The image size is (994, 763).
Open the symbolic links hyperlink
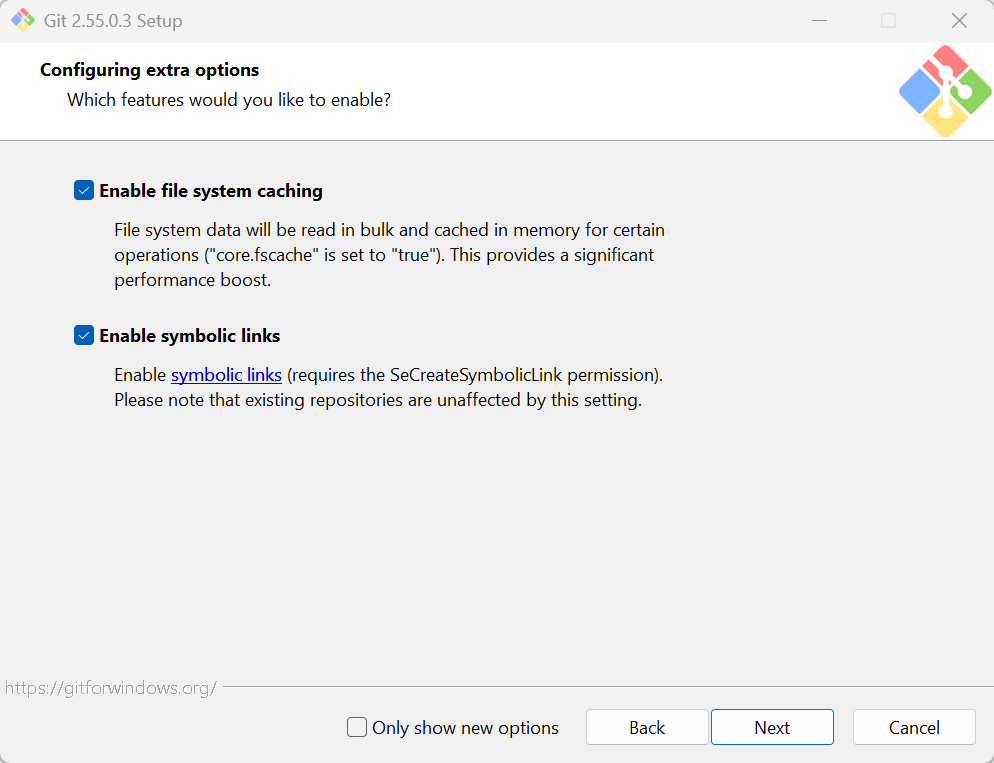[x=226, y=375]
